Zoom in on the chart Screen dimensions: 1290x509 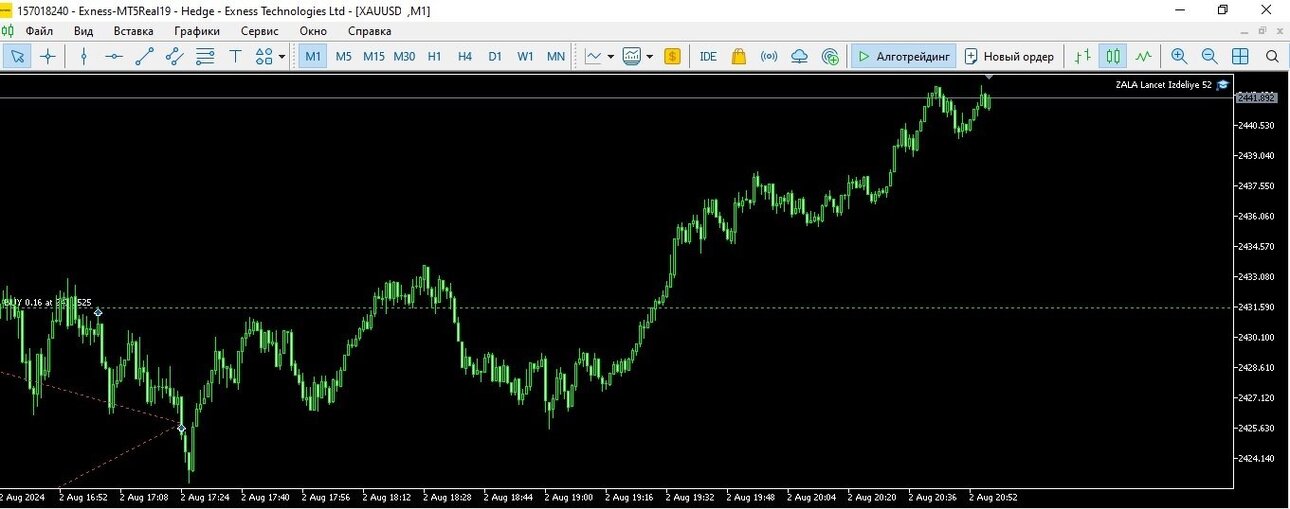point(1179,57)
